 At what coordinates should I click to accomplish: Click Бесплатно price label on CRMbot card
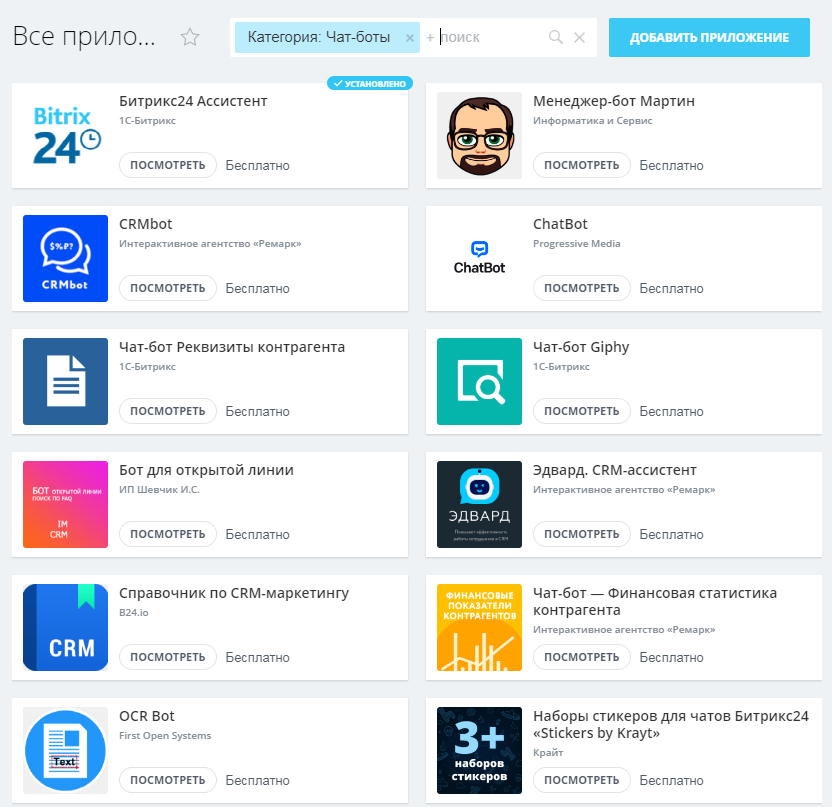pyautogui.click(x=257, y=289)
